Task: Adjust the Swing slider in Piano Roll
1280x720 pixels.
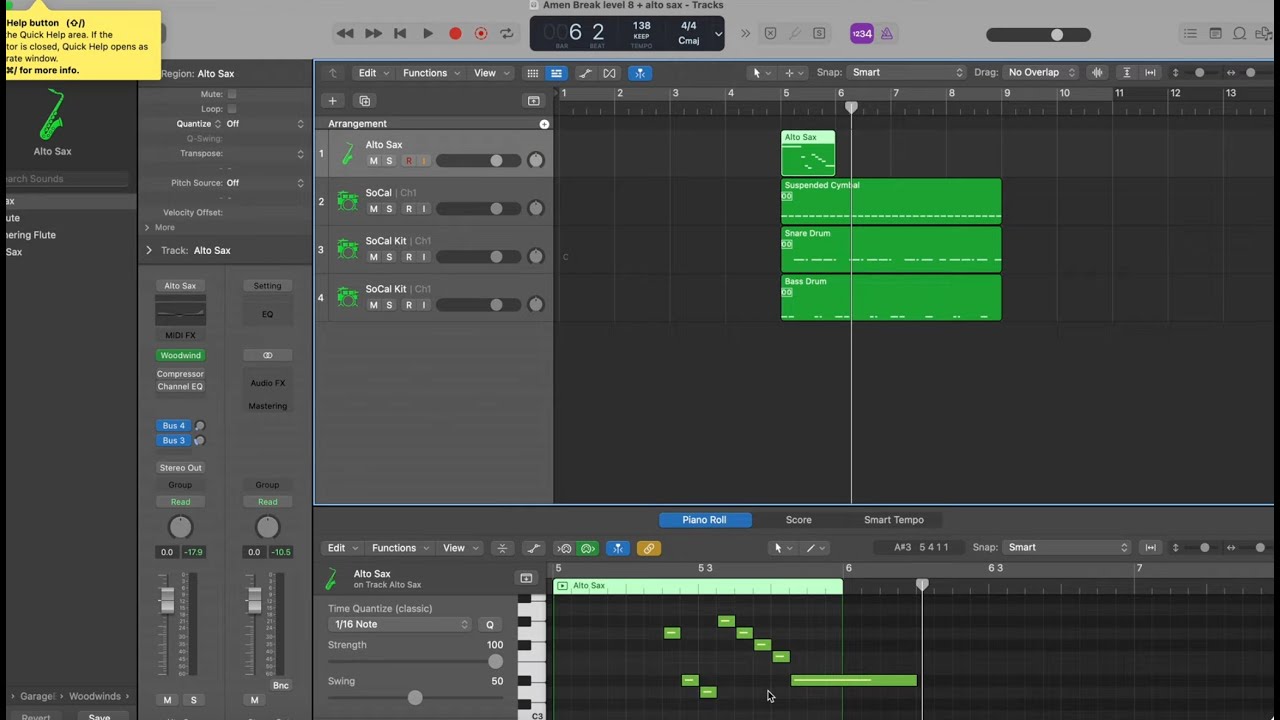Action: (415, 697)
